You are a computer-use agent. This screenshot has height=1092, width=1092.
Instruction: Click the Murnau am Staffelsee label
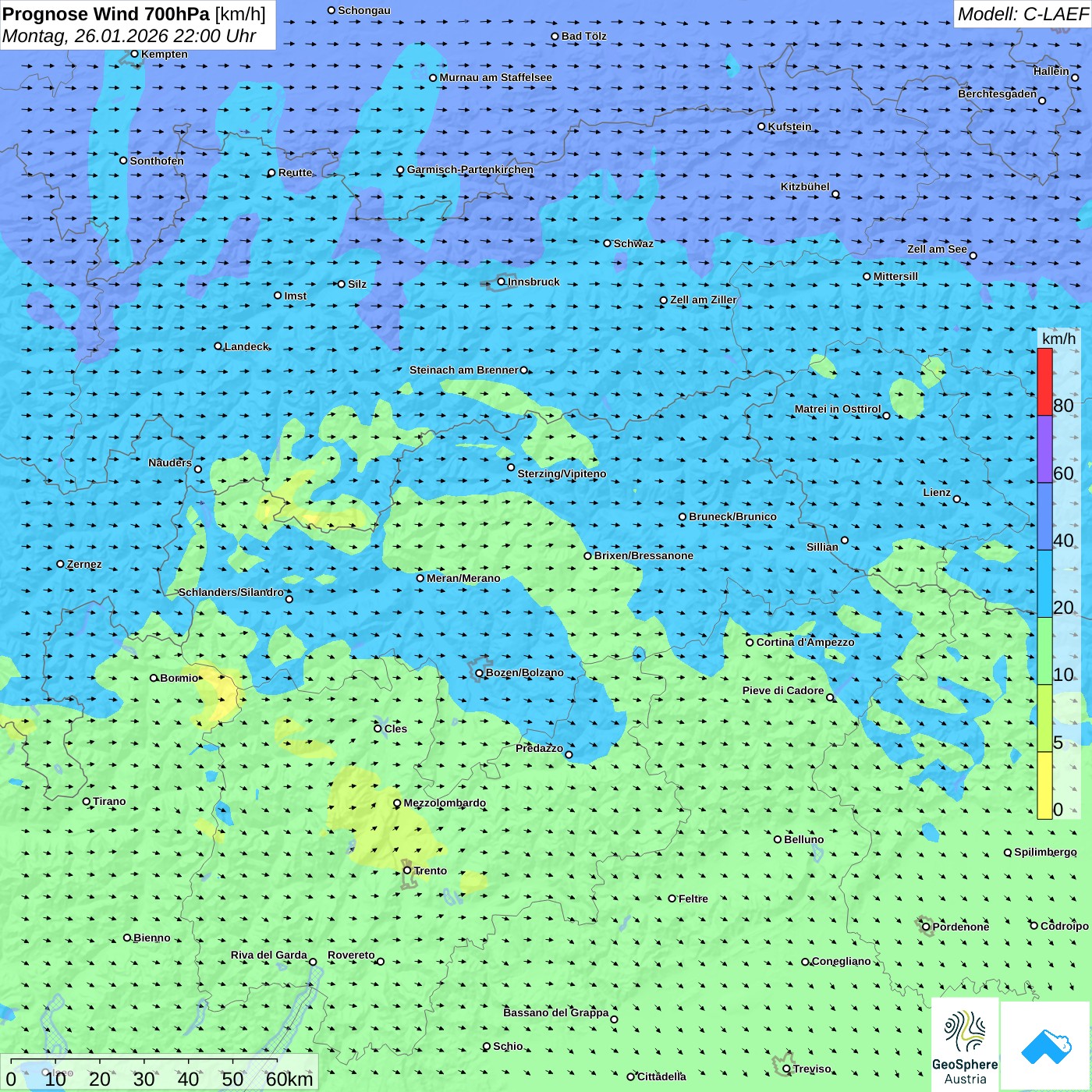pos(495,77)
